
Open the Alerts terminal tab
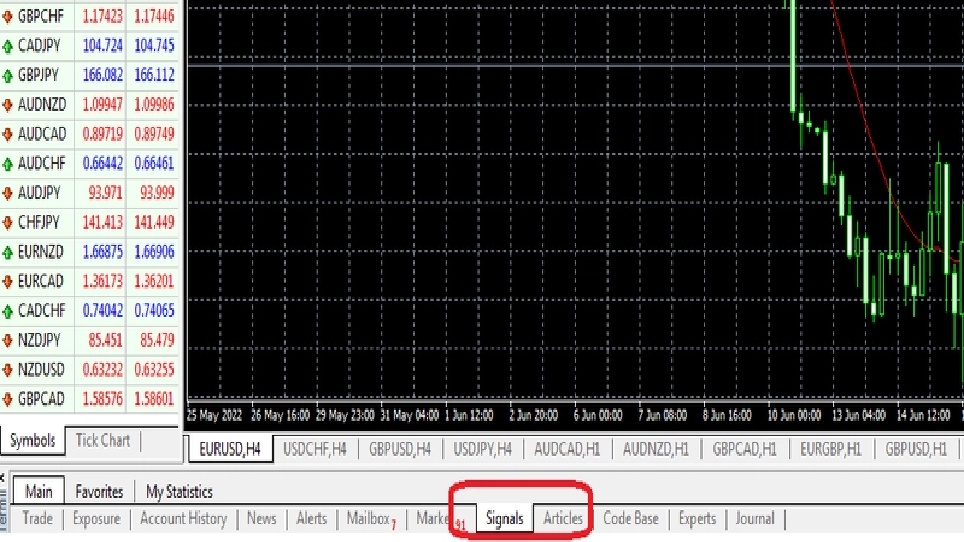[312, 519]
